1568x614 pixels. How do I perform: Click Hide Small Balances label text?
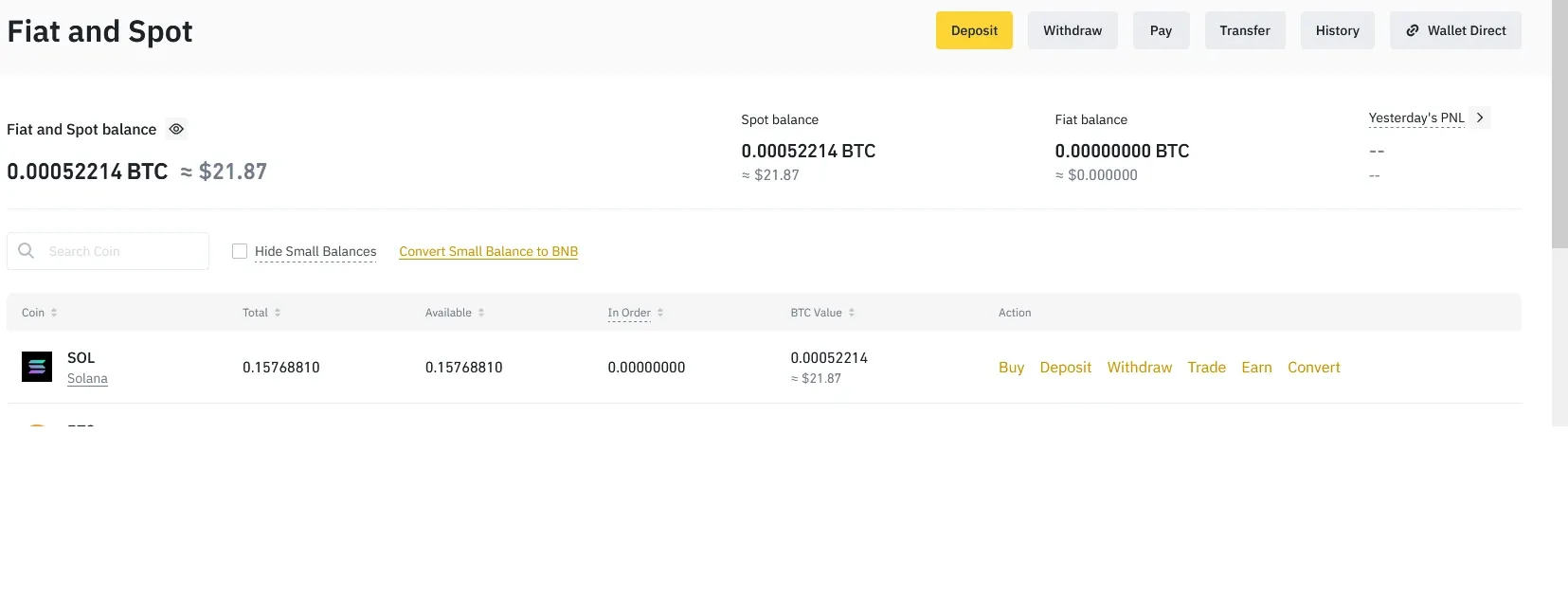(315, 251)
